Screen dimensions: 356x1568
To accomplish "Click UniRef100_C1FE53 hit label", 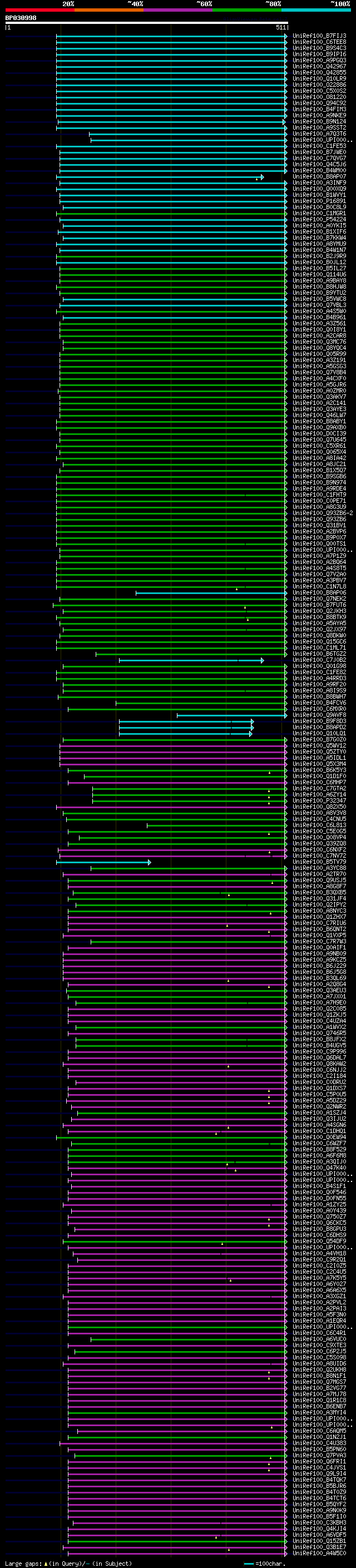I will coord(319,146).
